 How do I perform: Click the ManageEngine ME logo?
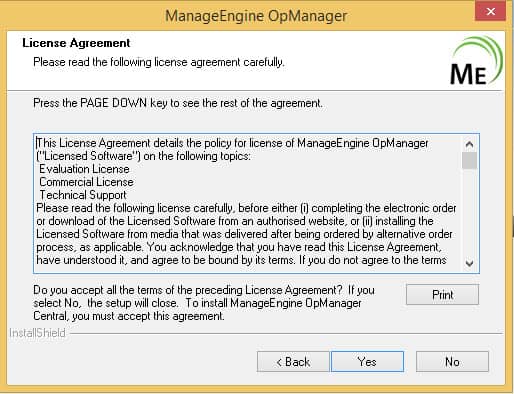coord(476,61)
